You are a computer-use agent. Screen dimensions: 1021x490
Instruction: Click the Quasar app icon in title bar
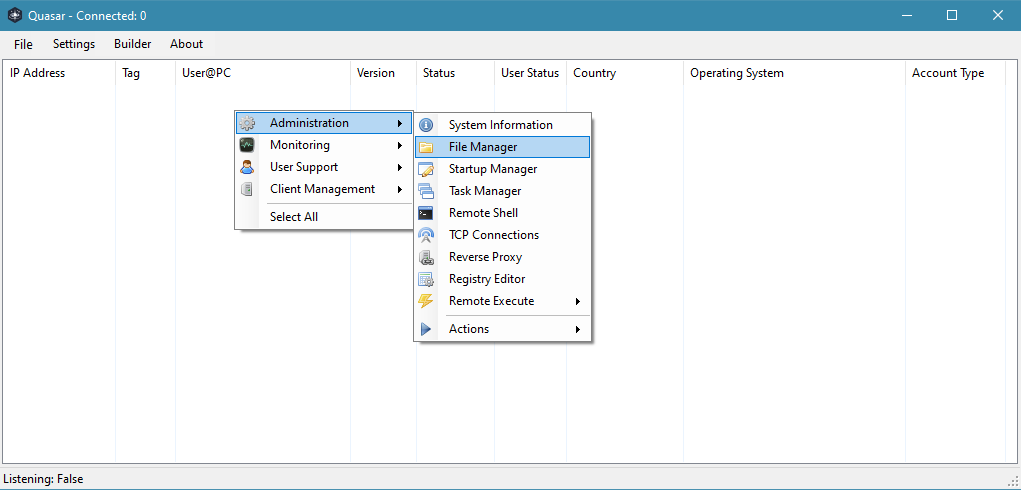tap(14, 15)
